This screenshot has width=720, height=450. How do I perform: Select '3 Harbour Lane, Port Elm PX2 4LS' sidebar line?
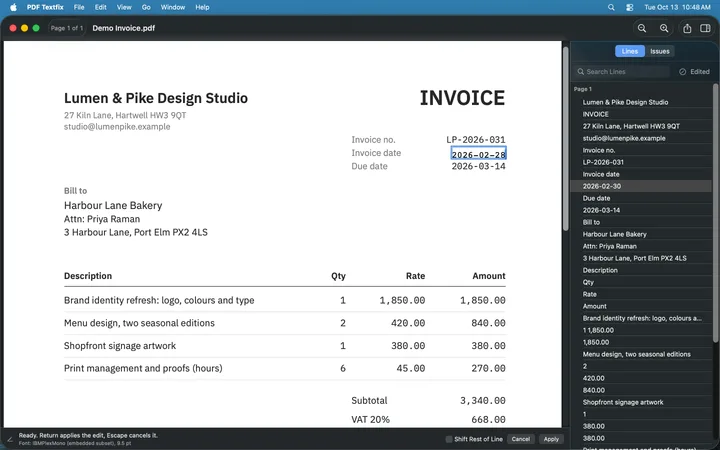coord(641,258)
